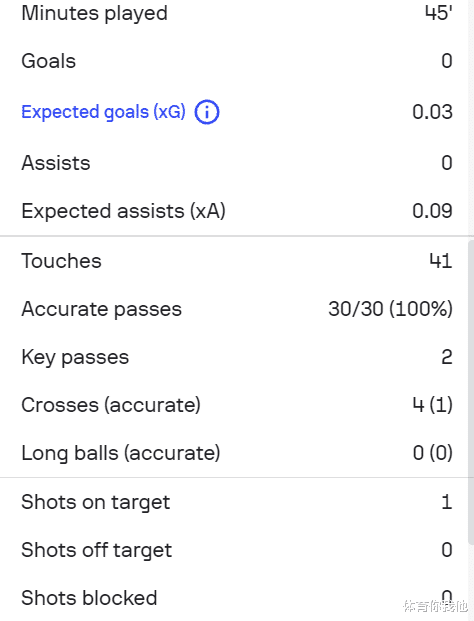Select the Goals stat row

tap(237, 61)
